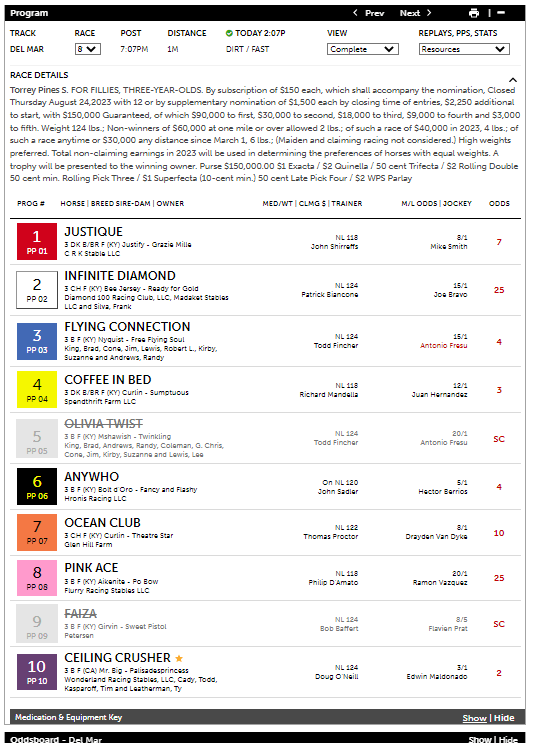
Task: Click the yellow number 4 program badge
Action: (x=37, y=390)
